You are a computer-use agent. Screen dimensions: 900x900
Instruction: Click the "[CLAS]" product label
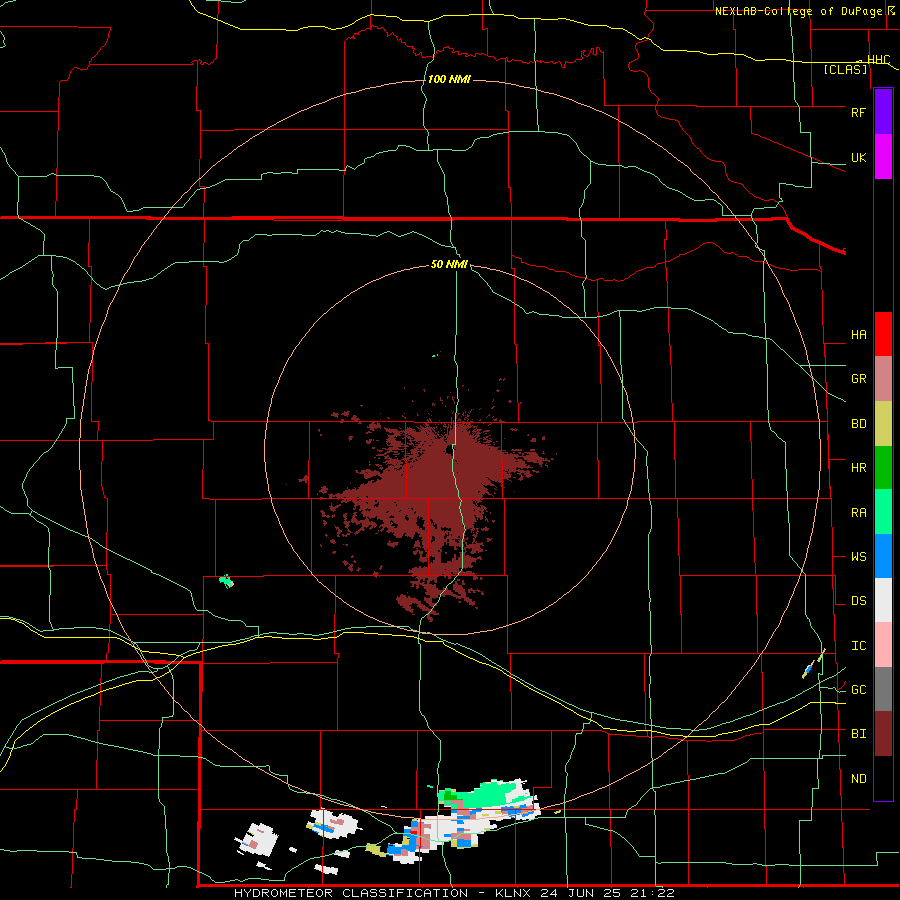[x=845, y=69]
